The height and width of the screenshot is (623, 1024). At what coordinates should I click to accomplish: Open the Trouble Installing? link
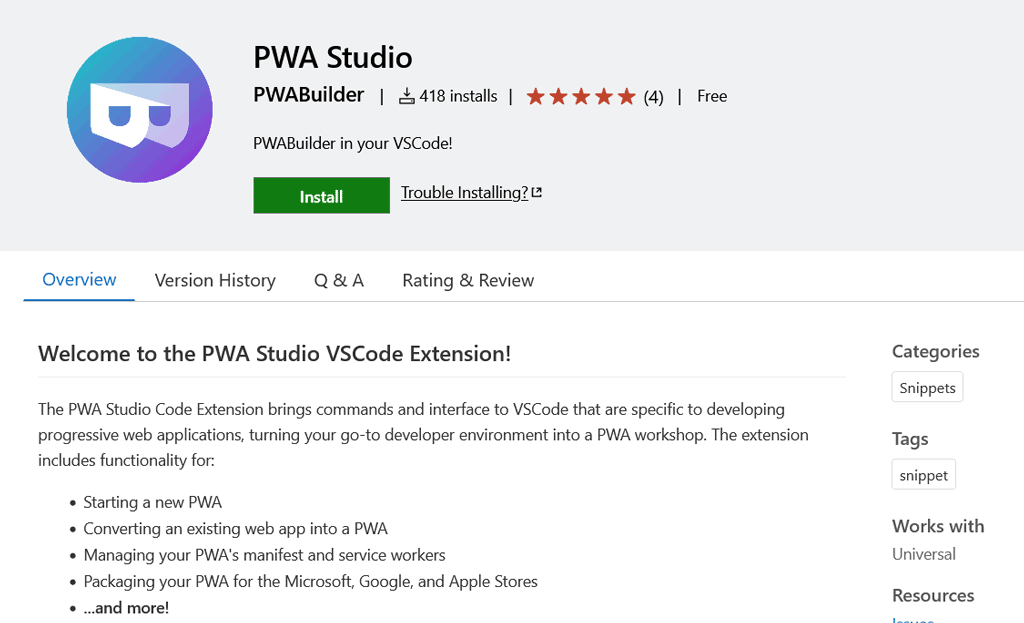[x=464, y=191]
